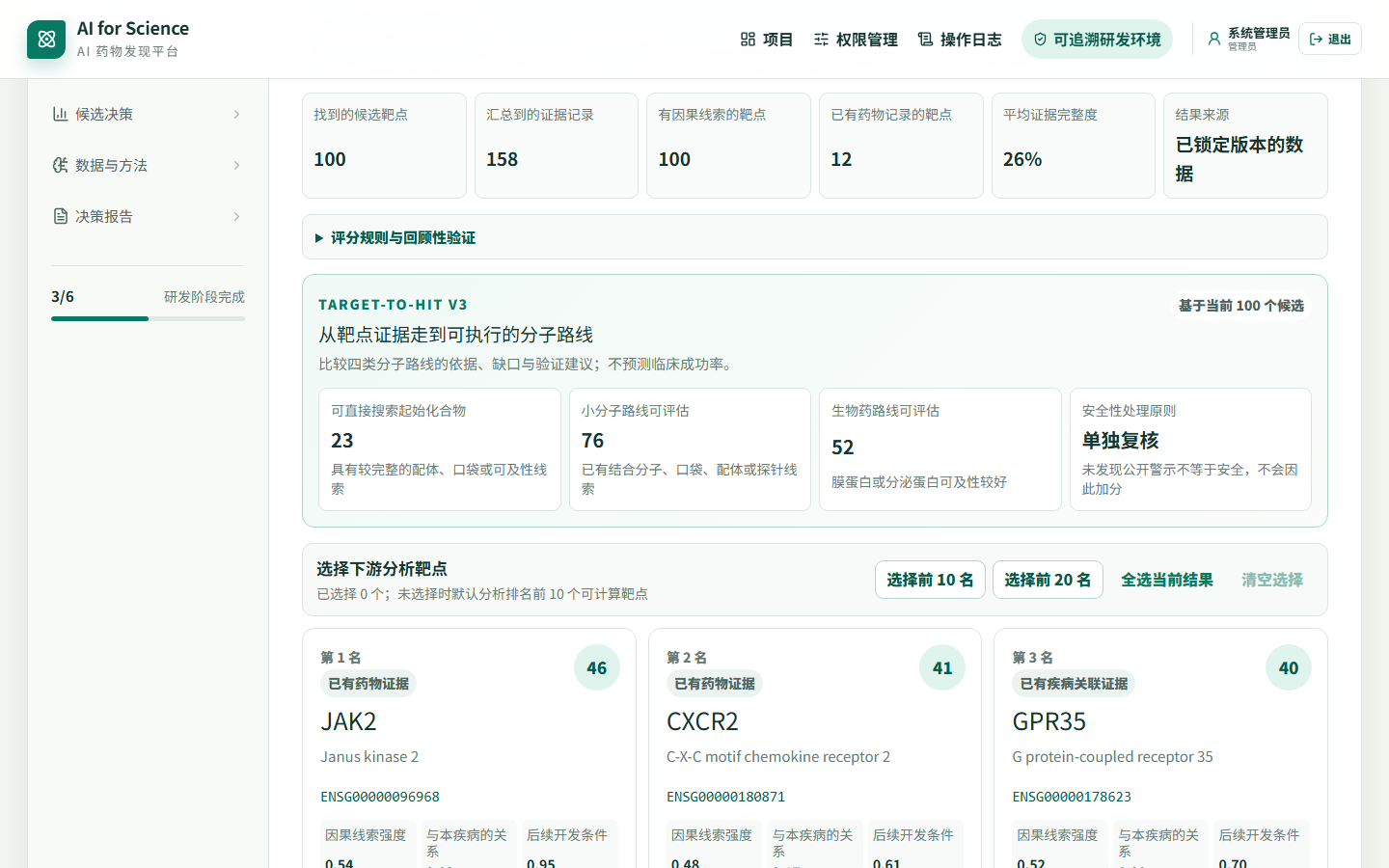Click the 安全性处理原则 单独复核 card
The image size is (1389, 868).
[1190, 449]
